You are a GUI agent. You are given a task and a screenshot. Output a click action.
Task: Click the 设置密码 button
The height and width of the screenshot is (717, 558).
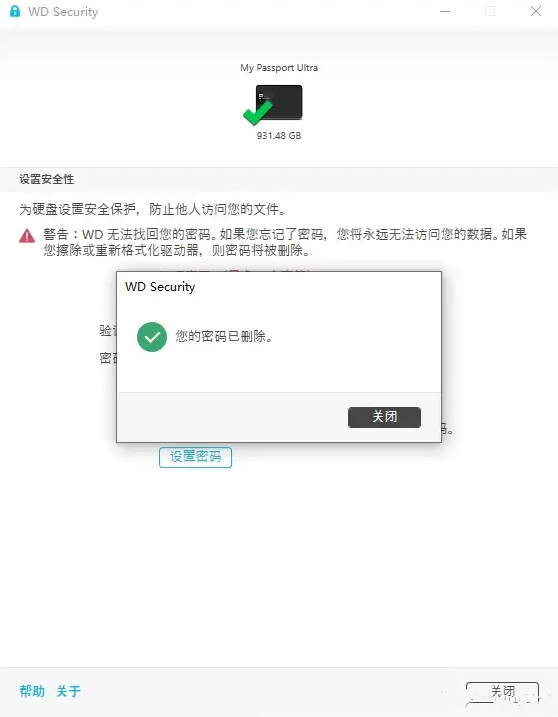[195, 457]
